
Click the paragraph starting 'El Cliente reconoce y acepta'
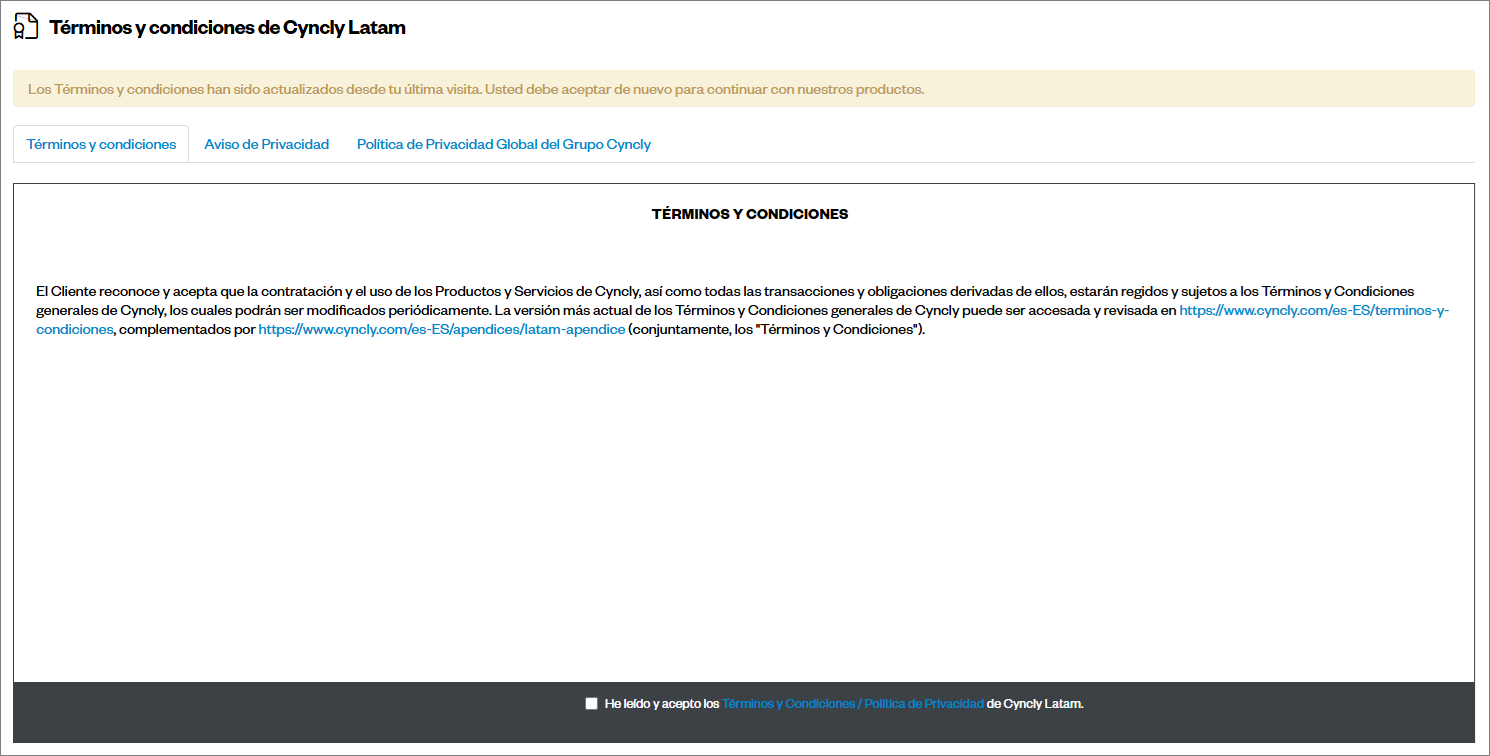[x=743, y=311]
